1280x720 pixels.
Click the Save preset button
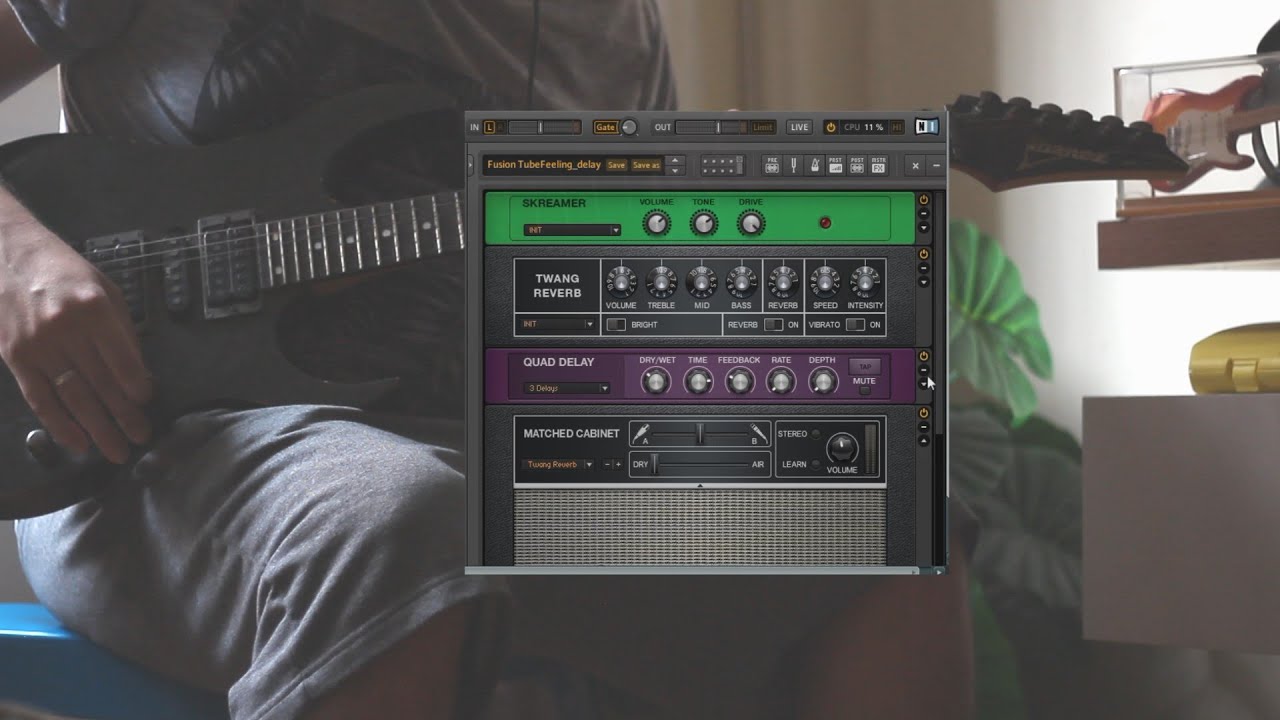click(616, 165)
